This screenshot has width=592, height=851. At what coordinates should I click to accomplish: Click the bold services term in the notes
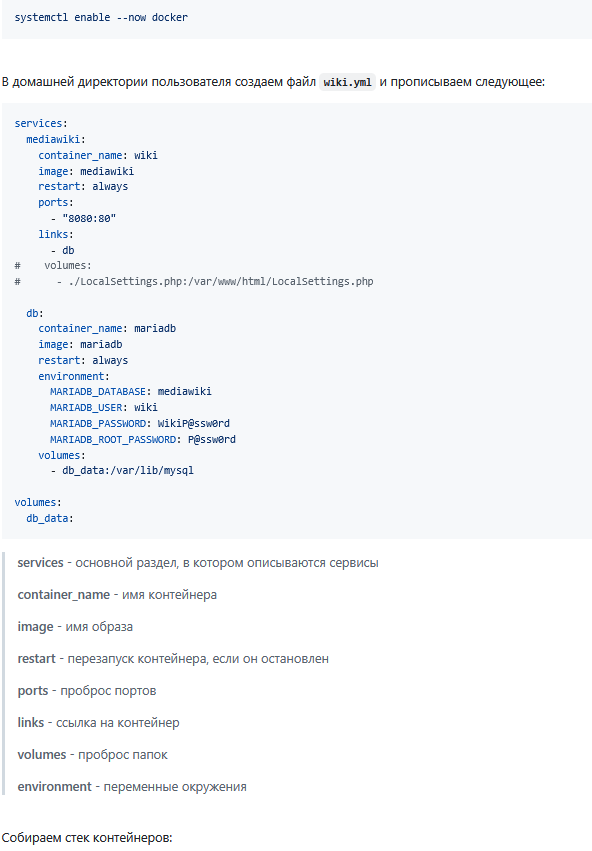(40, 563)
